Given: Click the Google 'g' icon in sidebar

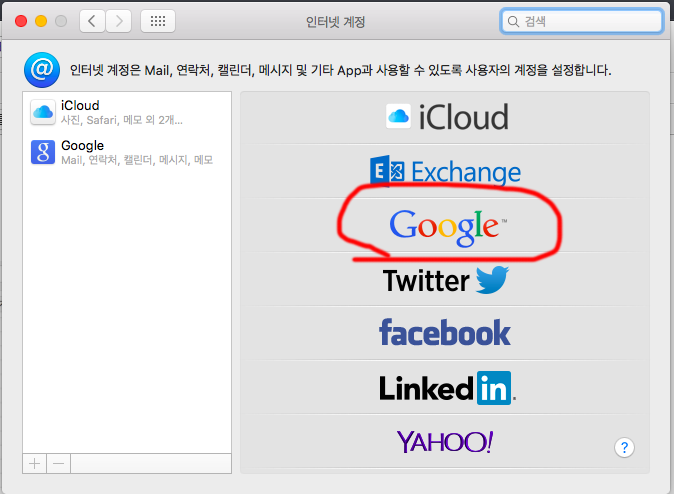Looking at the screenshot, I should pyautogui.click(x=43, y=152).
